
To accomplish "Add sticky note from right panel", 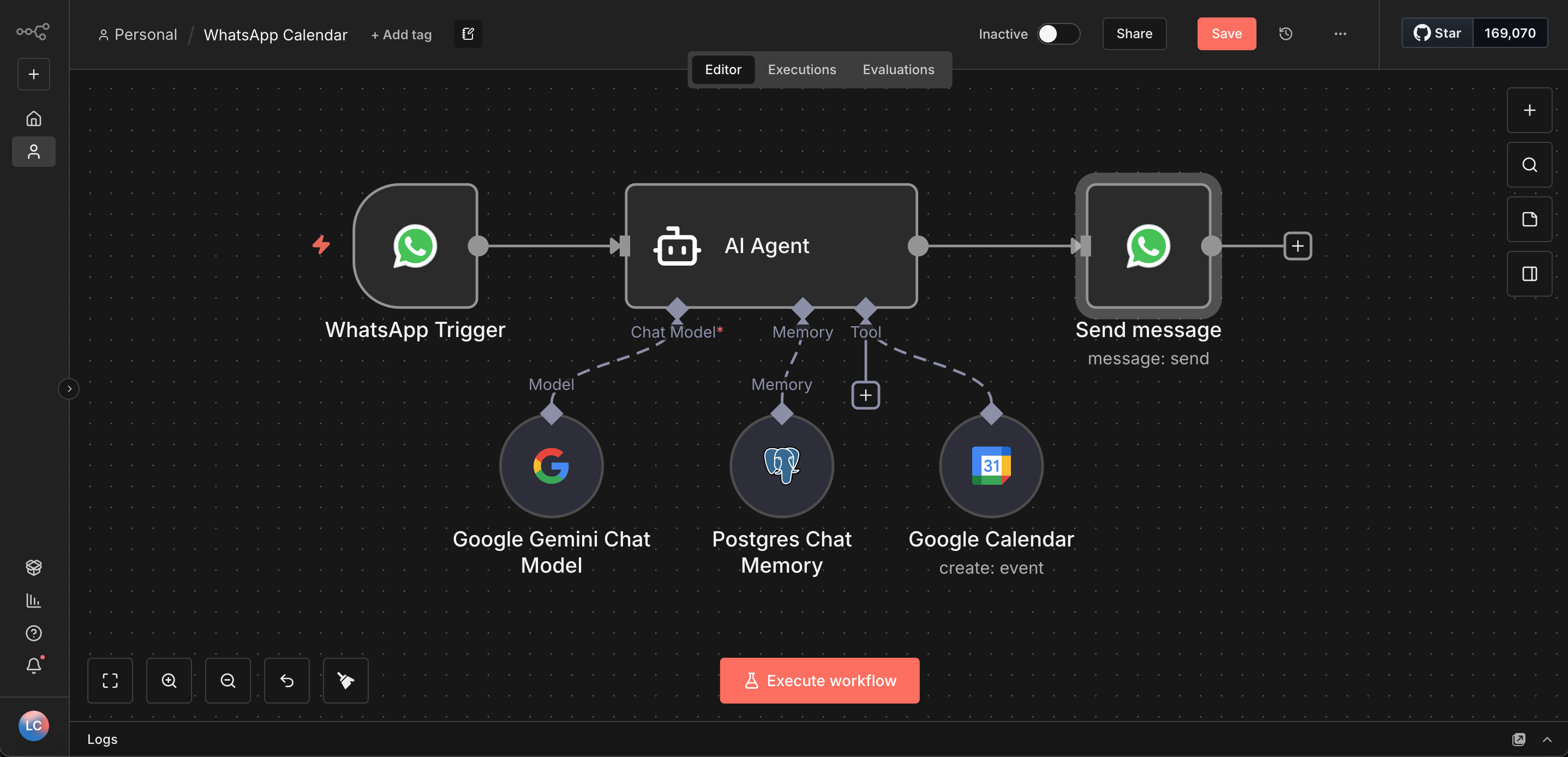I will tap(1529, 219).
